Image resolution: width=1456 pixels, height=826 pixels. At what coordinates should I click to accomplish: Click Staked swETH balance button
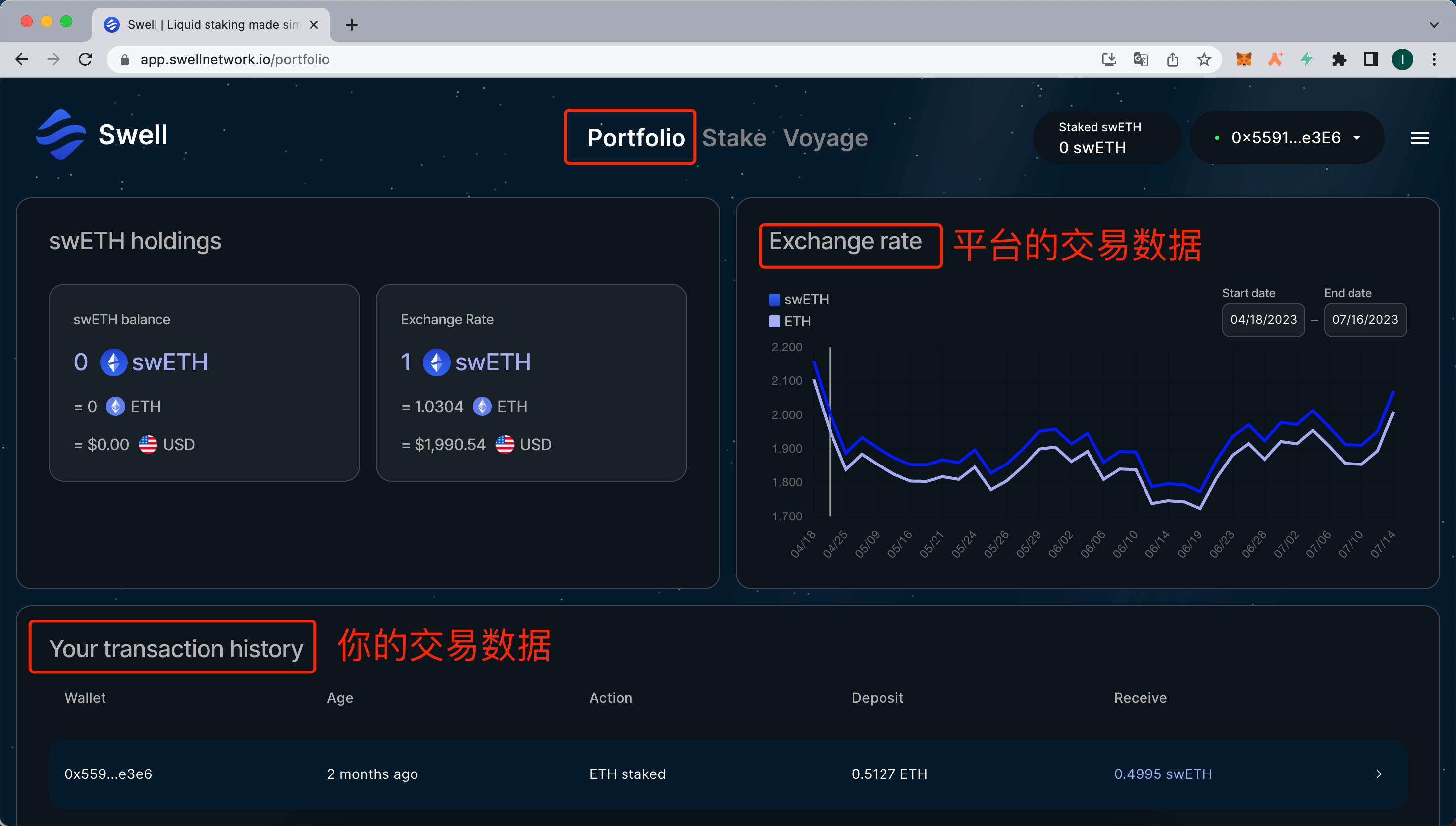point(1106,138)
